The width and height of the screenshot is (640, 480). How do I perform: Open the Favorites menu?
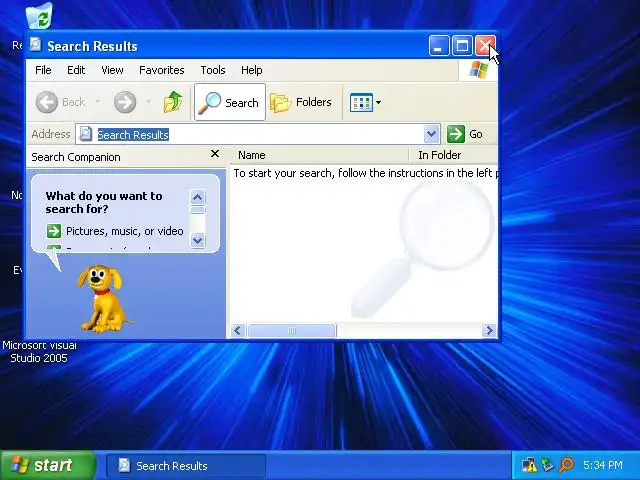(162, 70)
